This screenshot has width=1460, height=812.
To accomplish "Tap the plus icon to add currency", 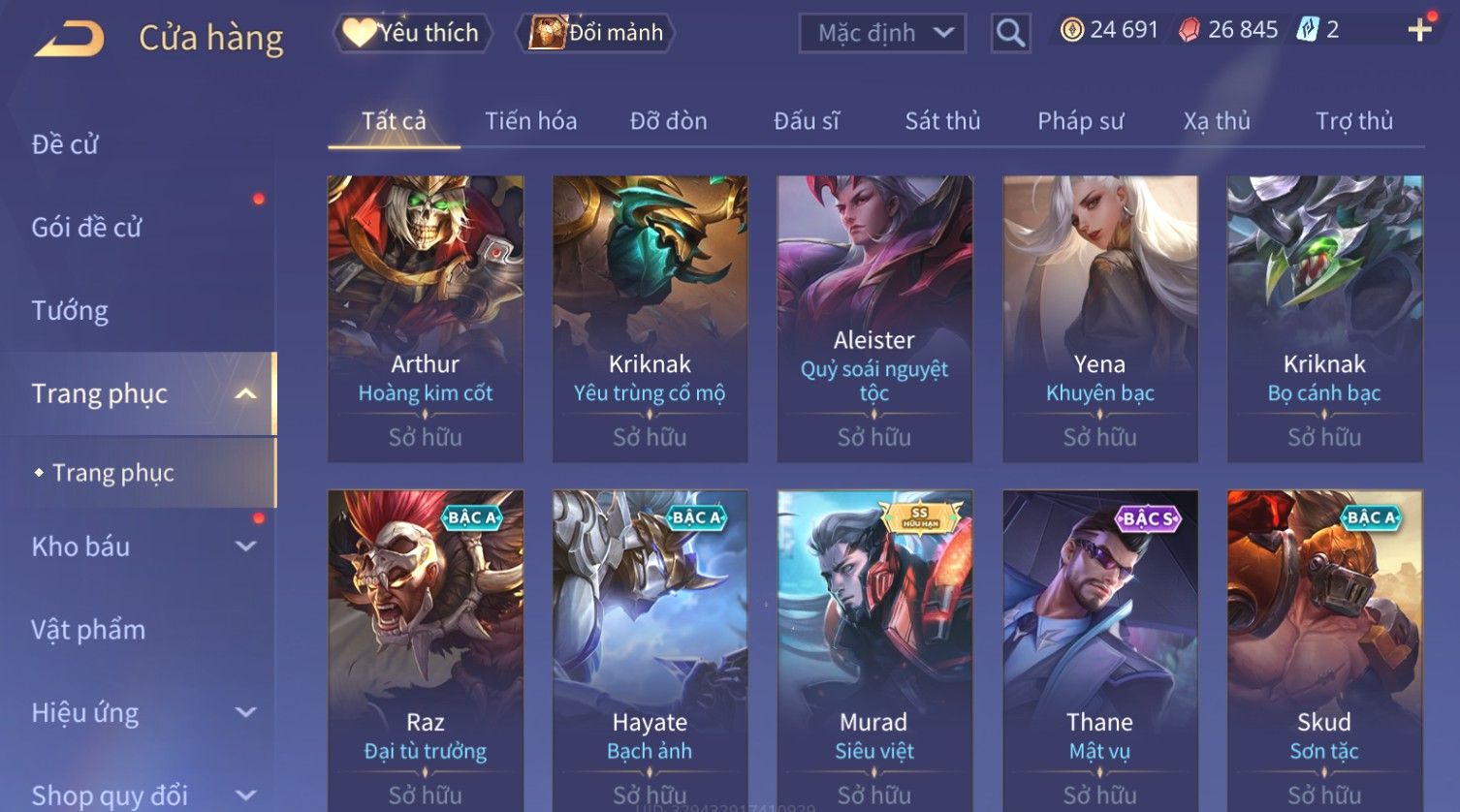I will (x=1420, y=30).
